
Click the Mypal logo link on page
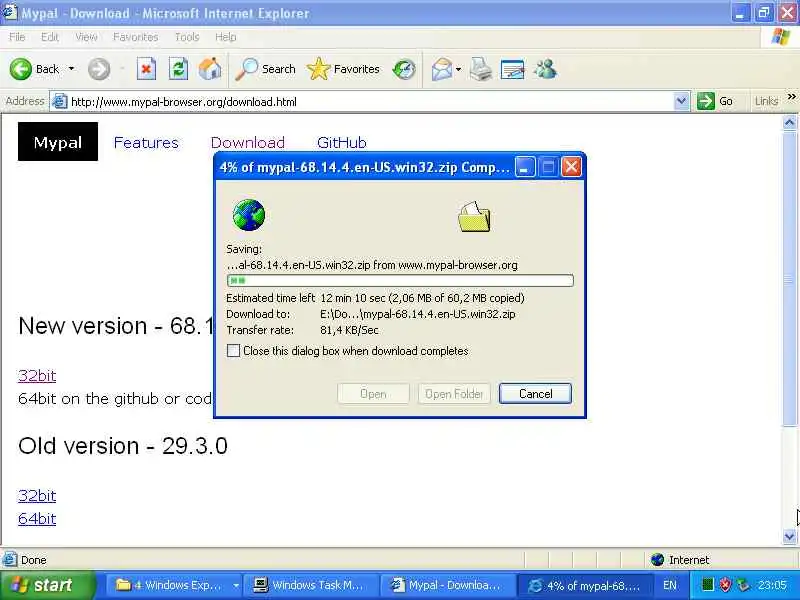pos(58,142)
